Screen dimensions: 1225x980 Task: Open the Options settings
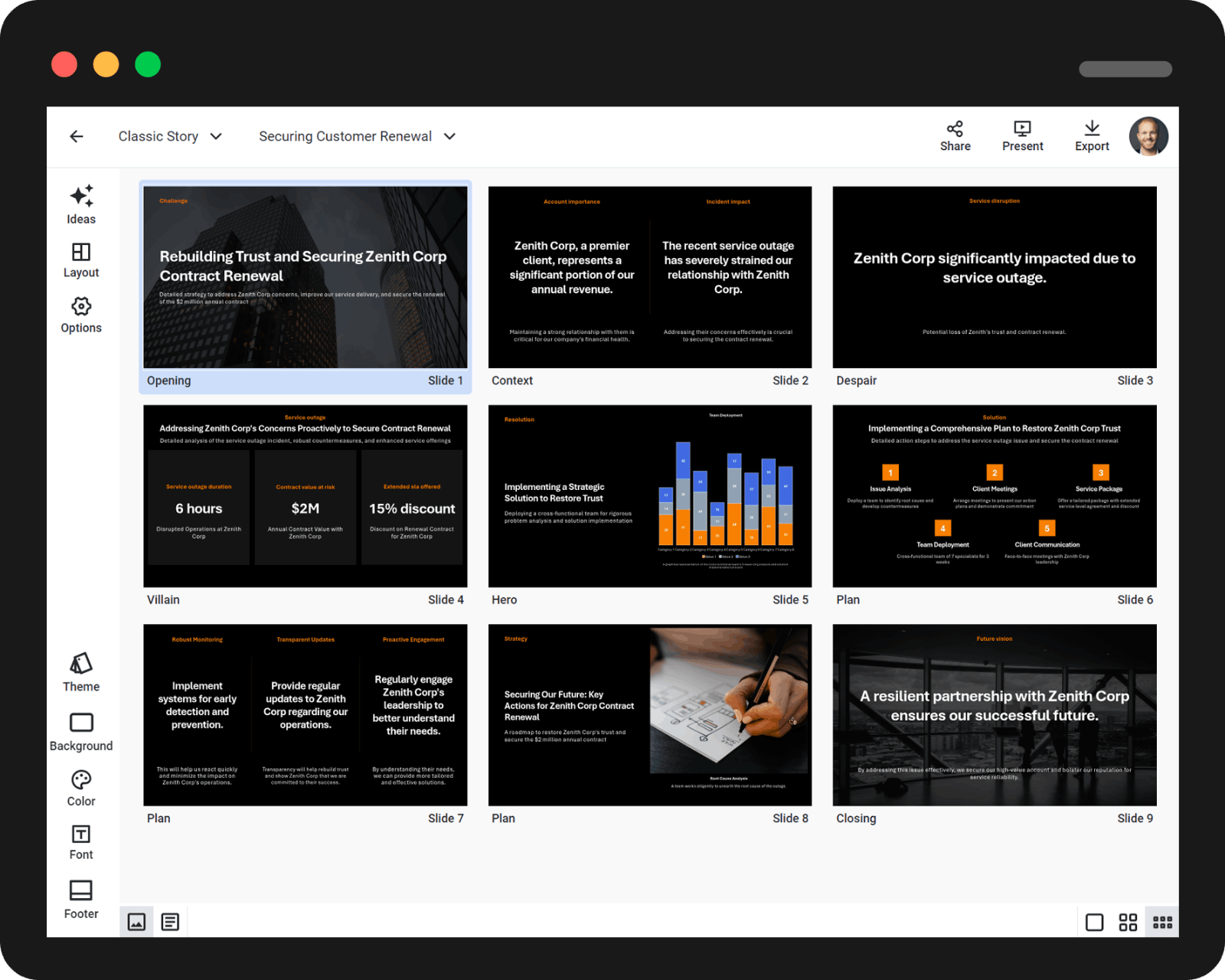80,314
